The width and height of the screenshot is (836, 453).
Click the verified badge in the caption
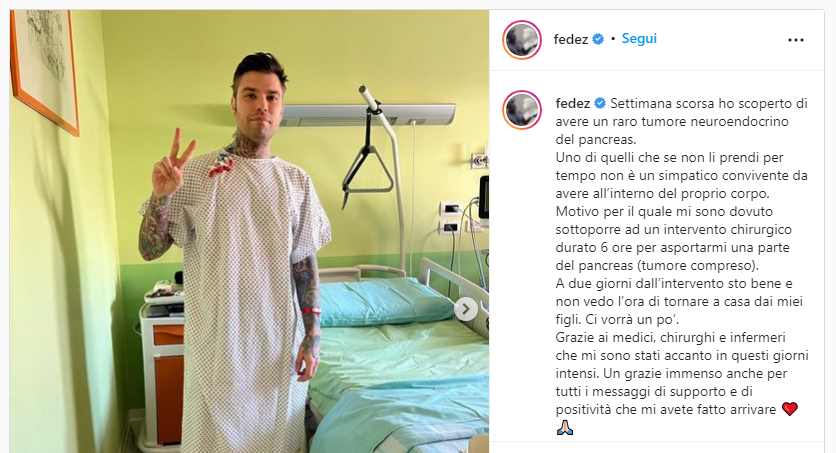click(600, 103)
